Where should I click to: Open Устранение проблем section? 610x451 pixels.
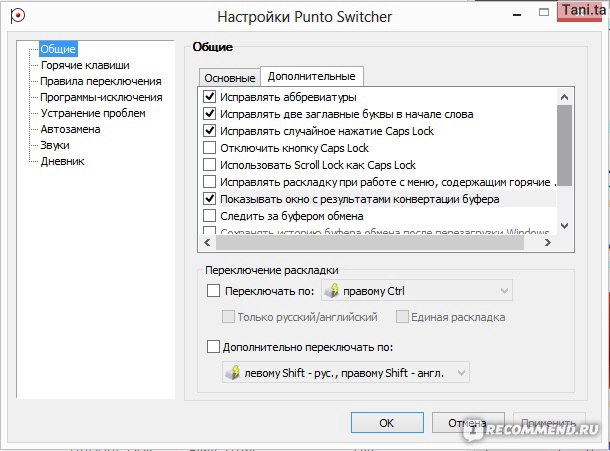coord(93,113)
